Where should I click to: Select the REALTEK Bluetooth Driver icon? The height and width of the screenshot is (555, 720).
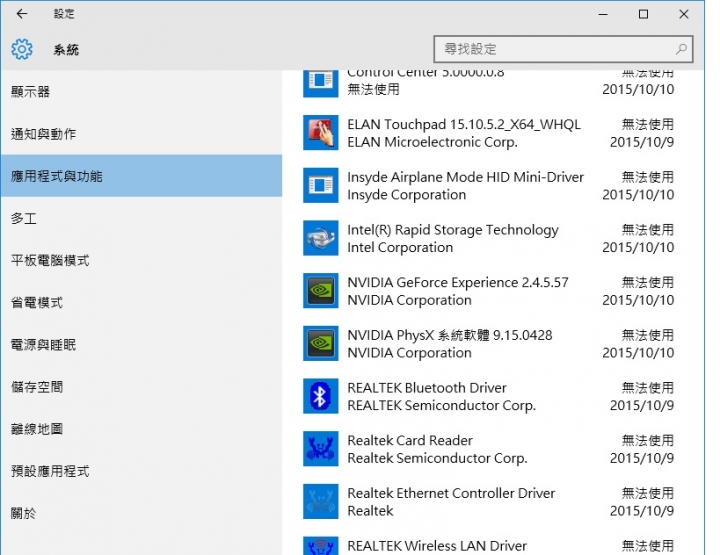coord(321,396)
